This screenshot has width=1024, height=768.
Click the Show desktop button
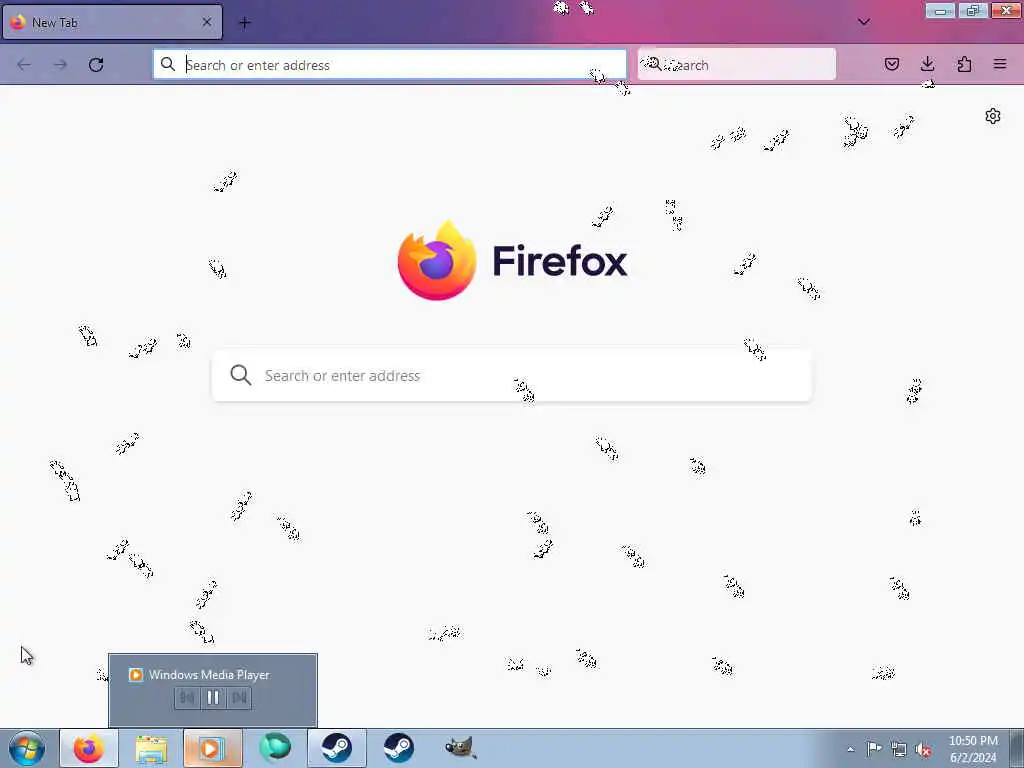(x=1016, y=748)
